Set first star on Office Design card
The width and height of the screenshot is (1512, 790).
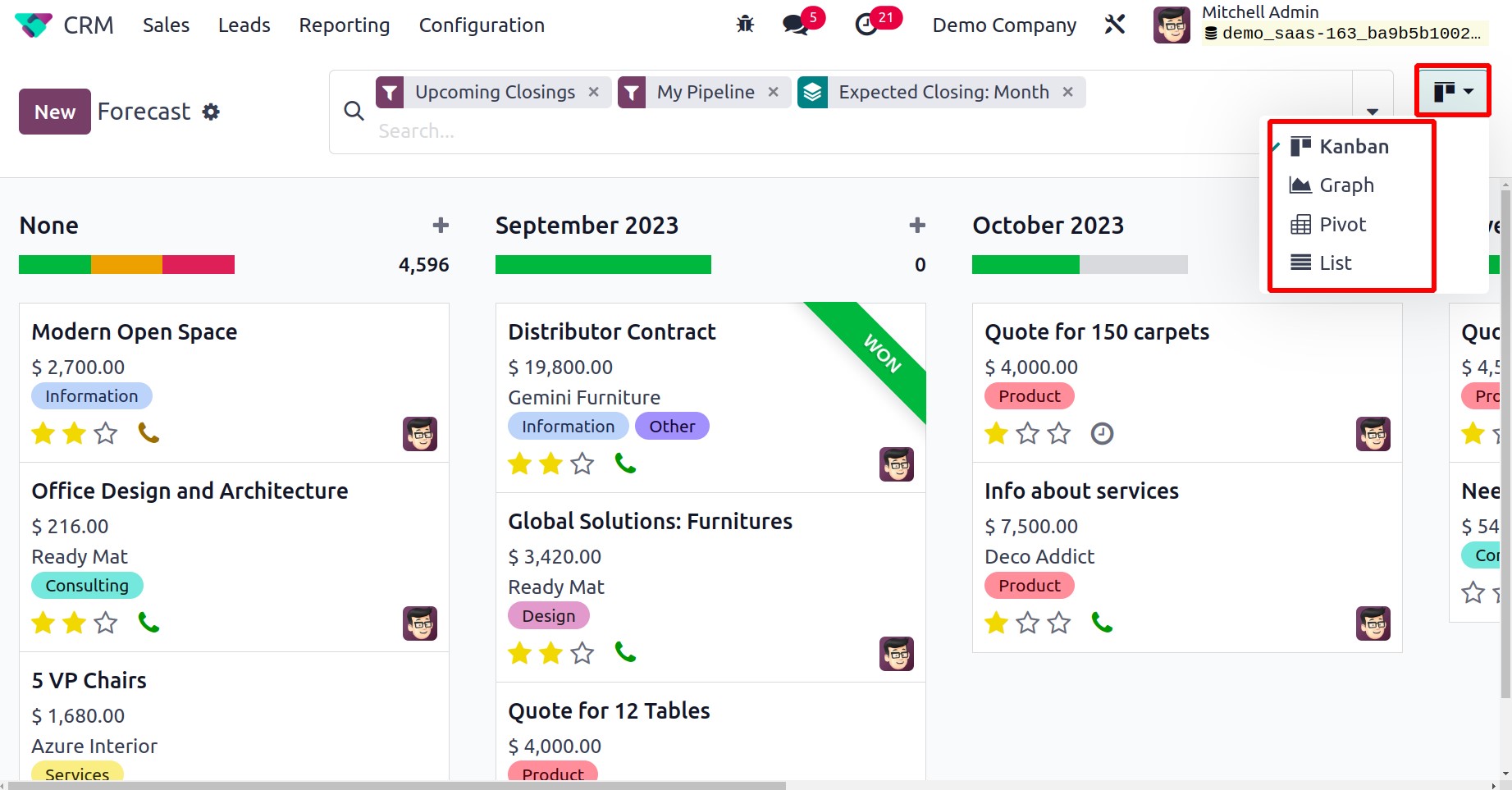tap(43, 623)
